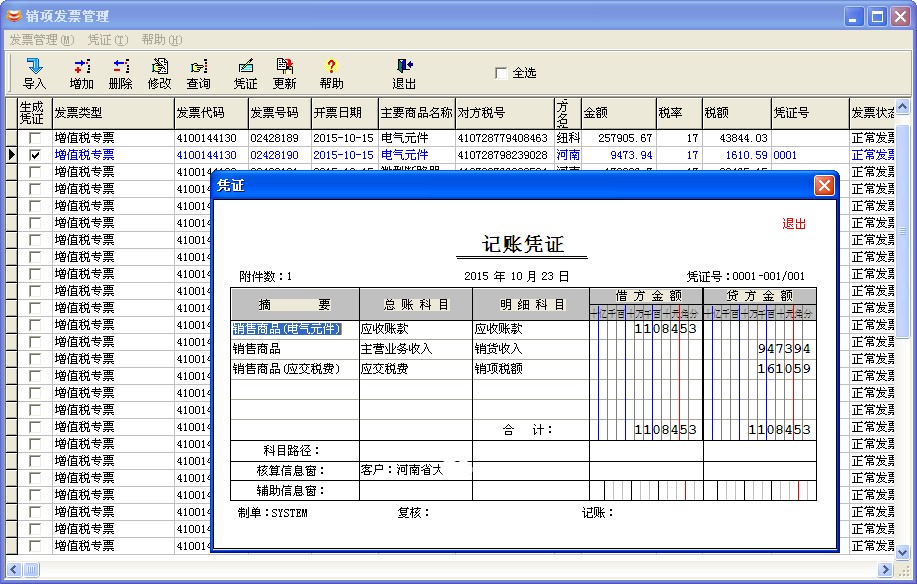Click horizontal scrollbar right arrow
The height and width of the screenshot is (584, 917).
pos(885,569)
